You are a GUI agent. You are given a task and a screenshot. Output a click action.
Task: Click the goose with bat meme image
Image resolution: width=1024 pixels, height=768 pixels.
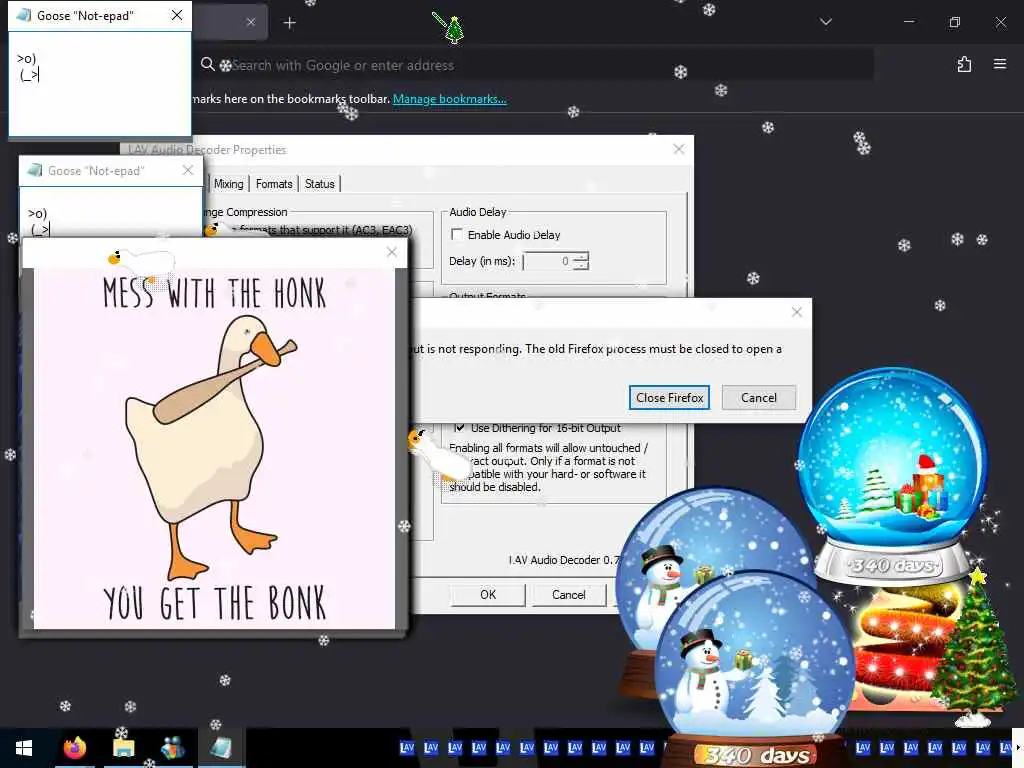pyautogui.click(x=214, y=449)
